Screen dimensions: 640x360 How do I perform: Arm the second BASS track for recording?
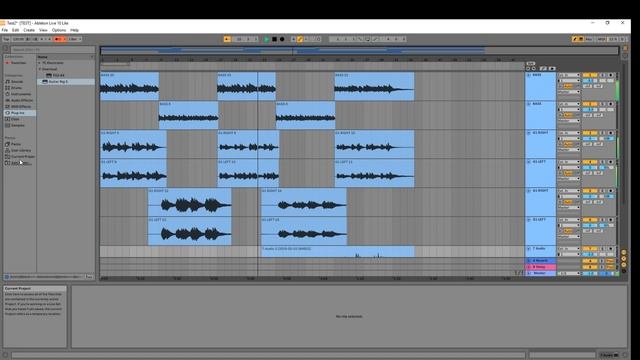click(611, 104)
